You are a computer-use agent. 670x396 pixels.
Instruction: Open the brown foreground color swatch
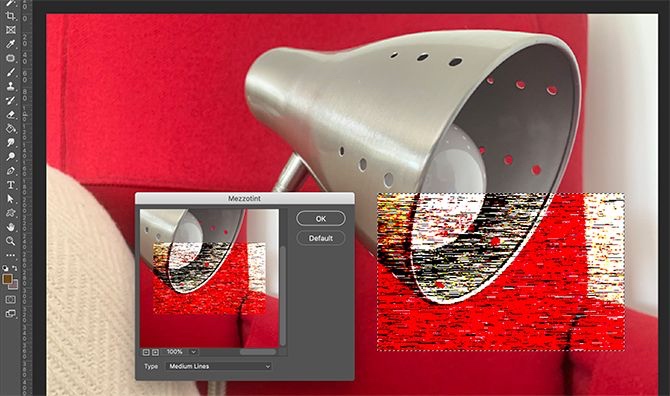(x=7, y=280)
